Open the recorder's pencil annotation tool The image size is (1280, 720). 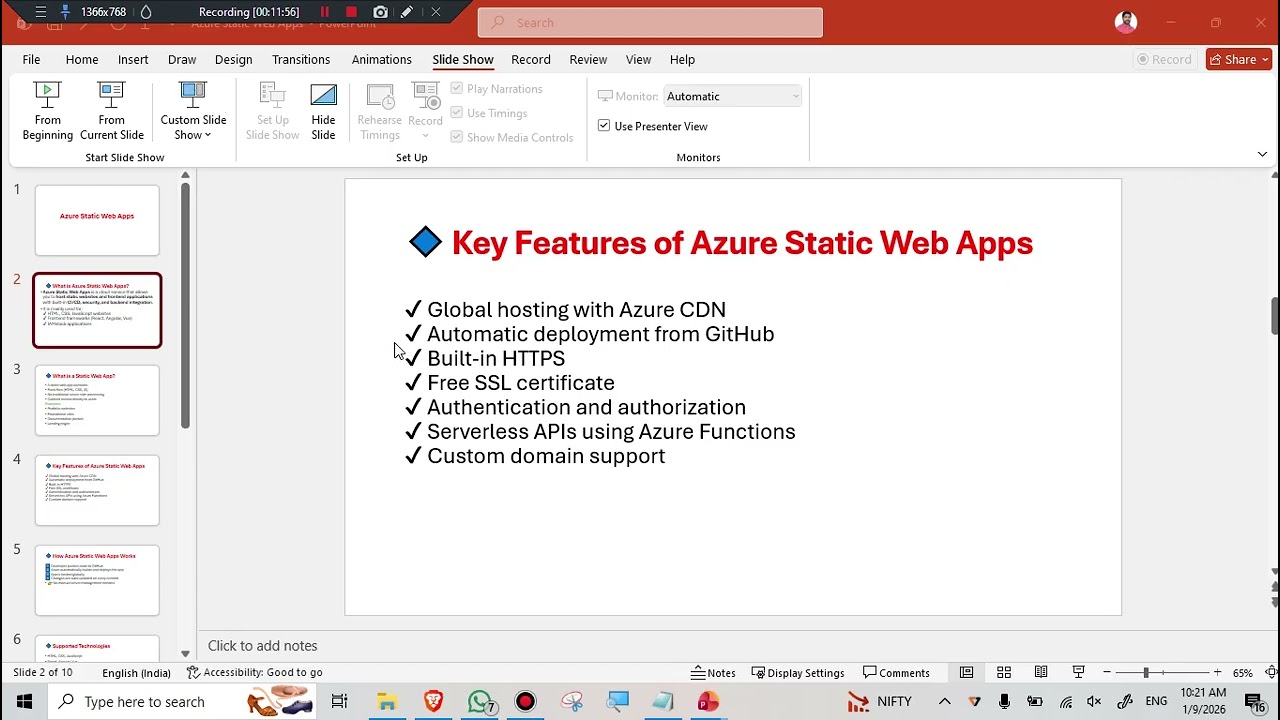coord(407,12)
